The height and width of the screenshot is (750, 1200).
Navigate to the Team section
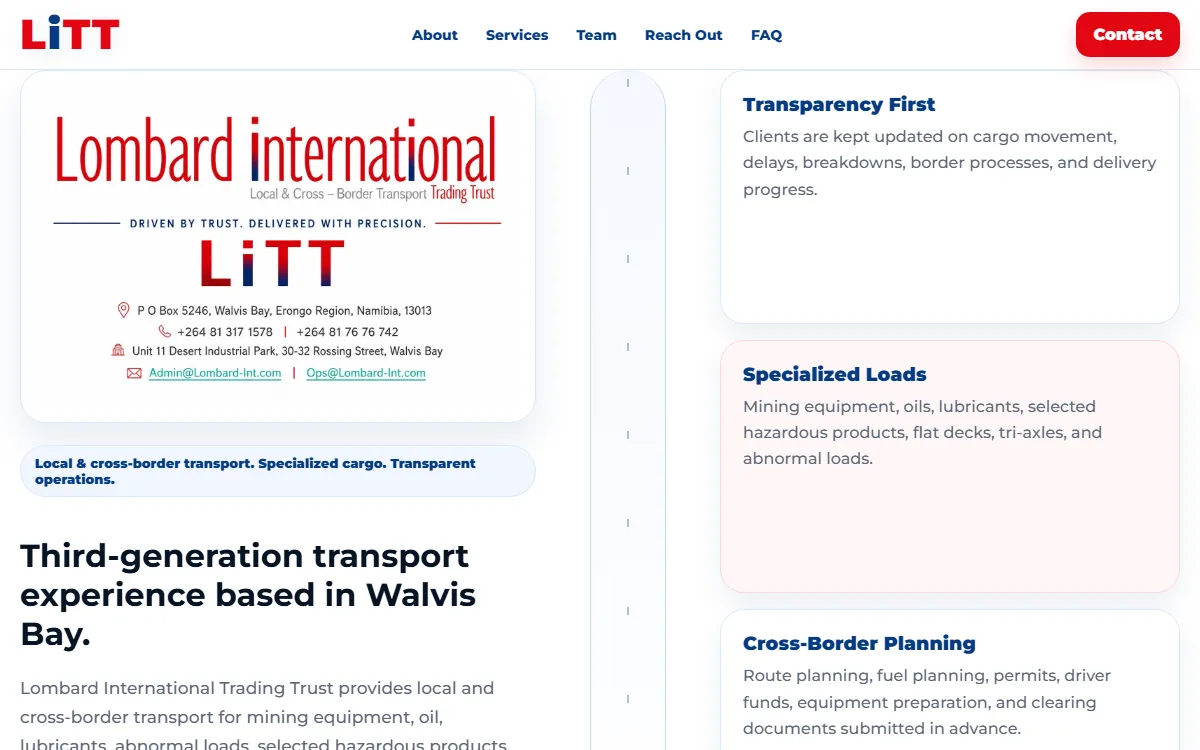pos(596,35)
